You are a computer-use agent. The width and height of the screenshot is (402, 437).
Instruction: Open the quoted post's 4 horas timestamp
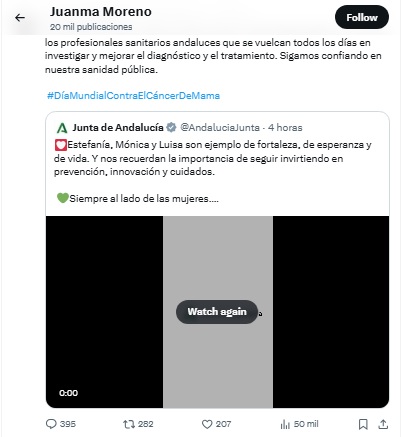coord(285,128)
